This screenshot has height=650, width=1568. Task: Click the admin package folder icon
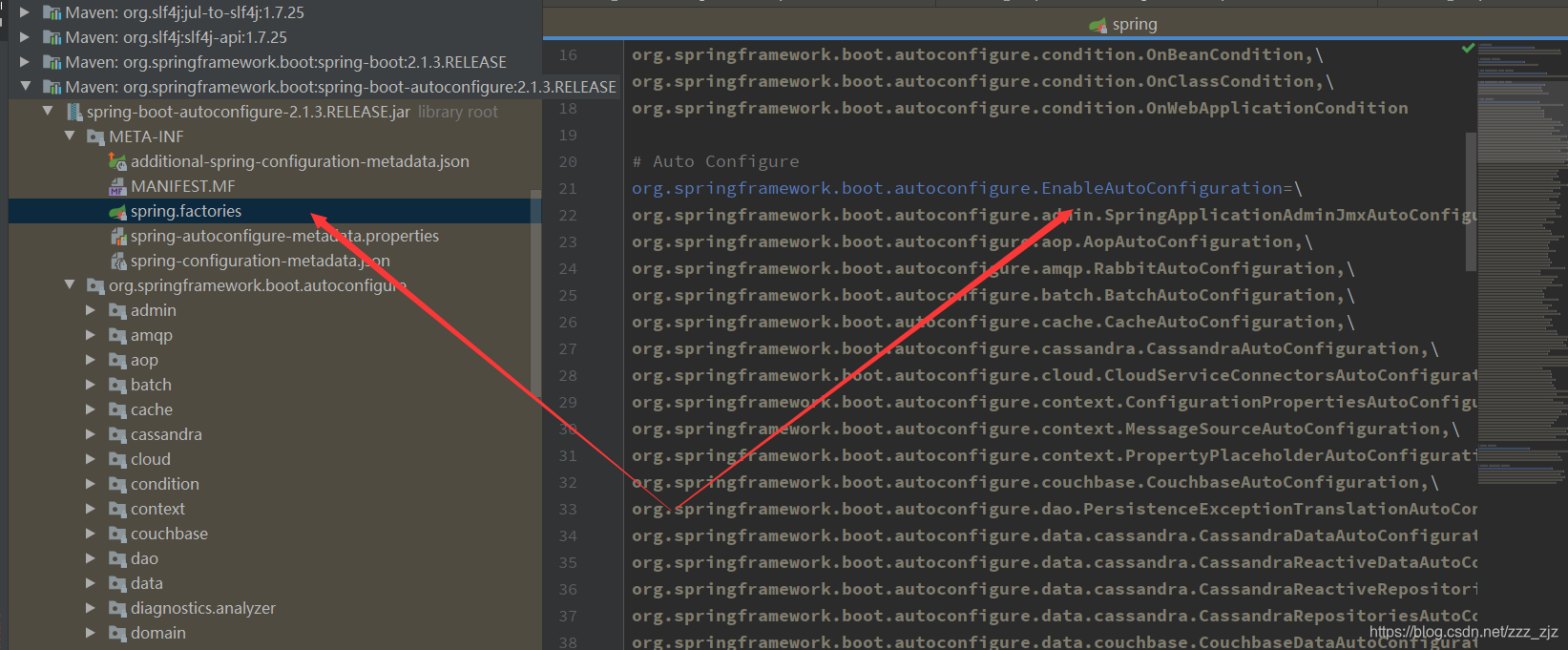(117, 310)
